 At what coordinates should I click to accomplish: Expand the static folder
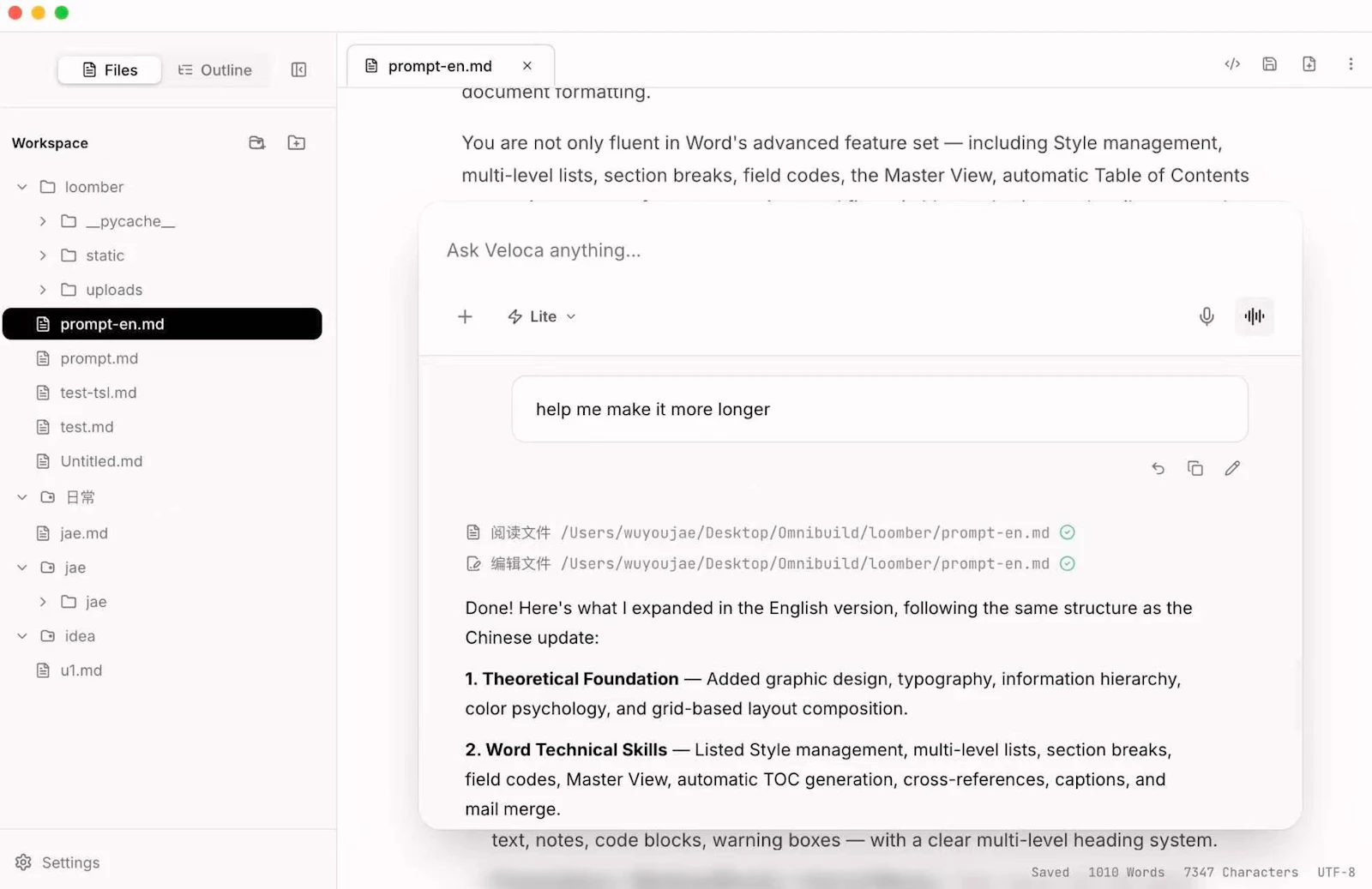43,255
